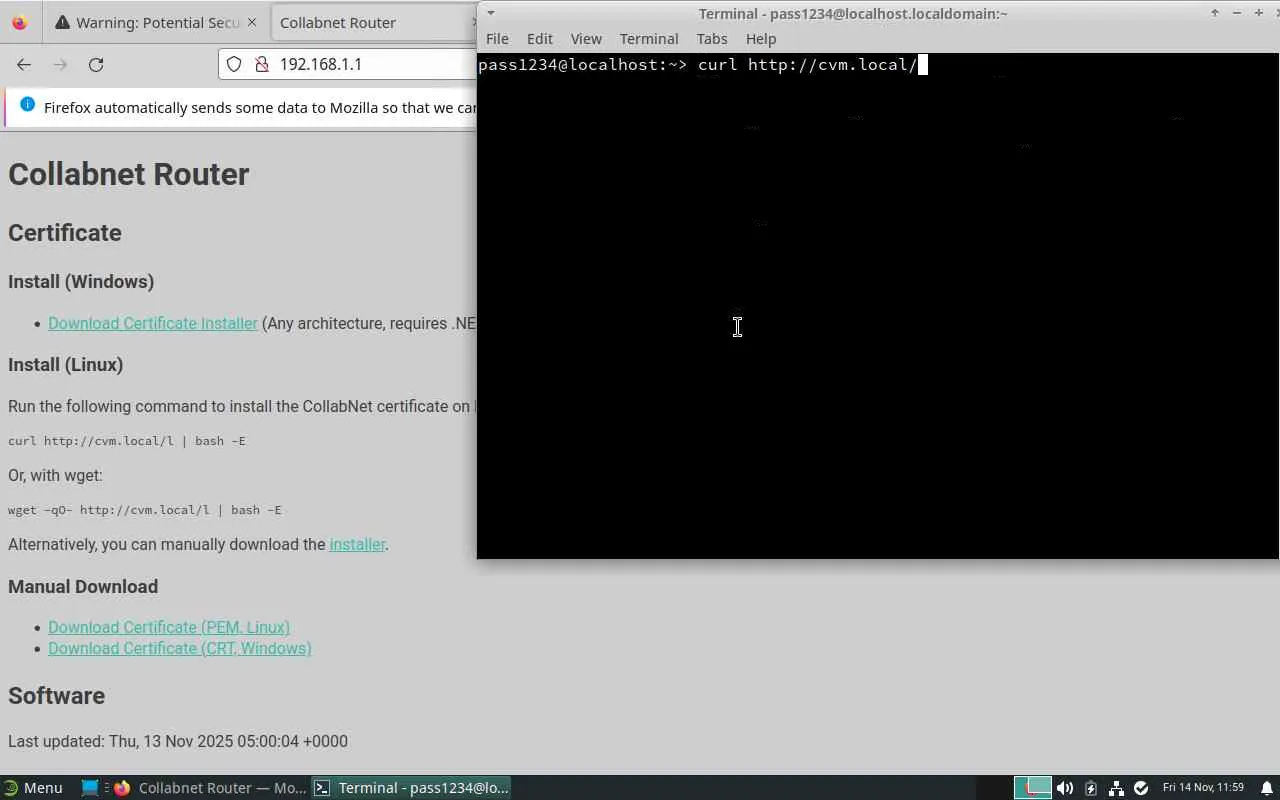The height and width of the screenshot is (800, 1280).
Task: Click Download Certificate (CRT, Windows) link
Action: 180,648
